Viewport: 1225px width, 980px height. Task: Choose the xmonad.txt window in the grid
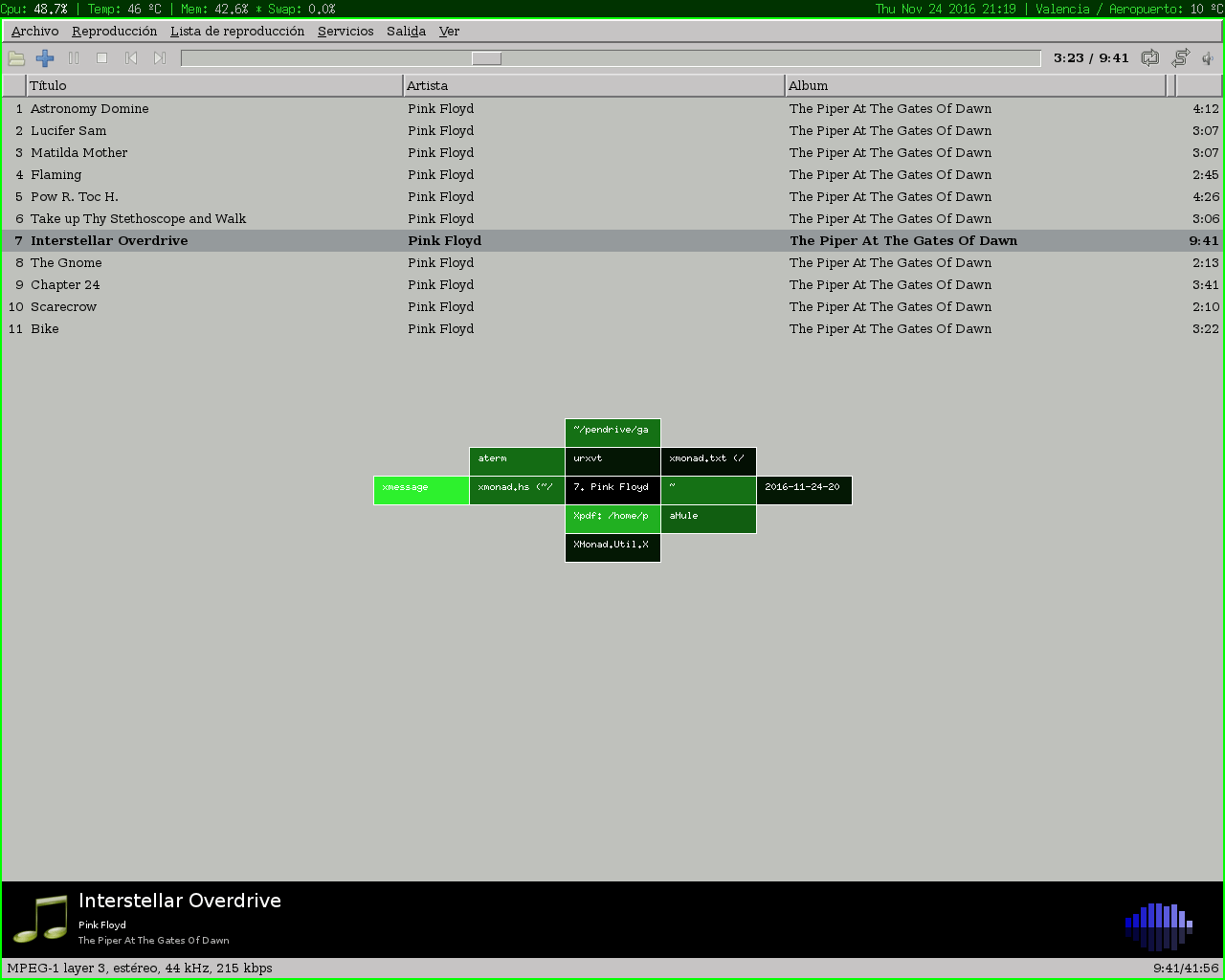(708, 461)
